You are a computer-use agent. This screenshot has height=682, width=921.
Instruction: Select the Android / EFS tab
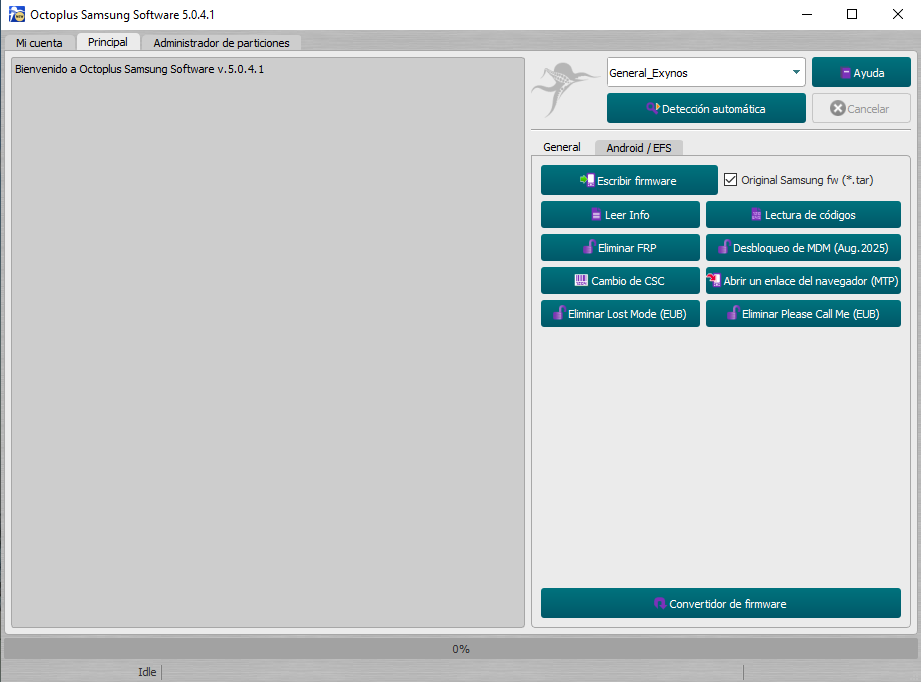(x=638, y=148)
